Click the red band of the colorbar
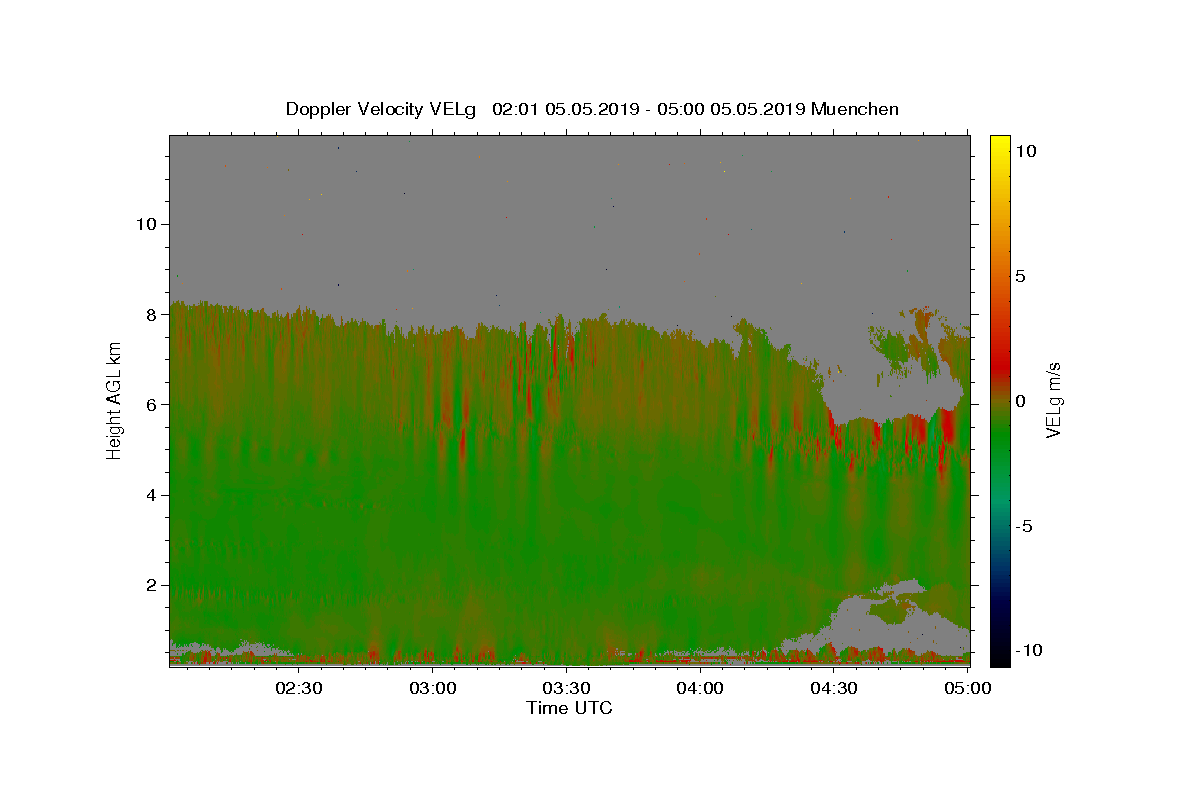 click(1000, 367)
